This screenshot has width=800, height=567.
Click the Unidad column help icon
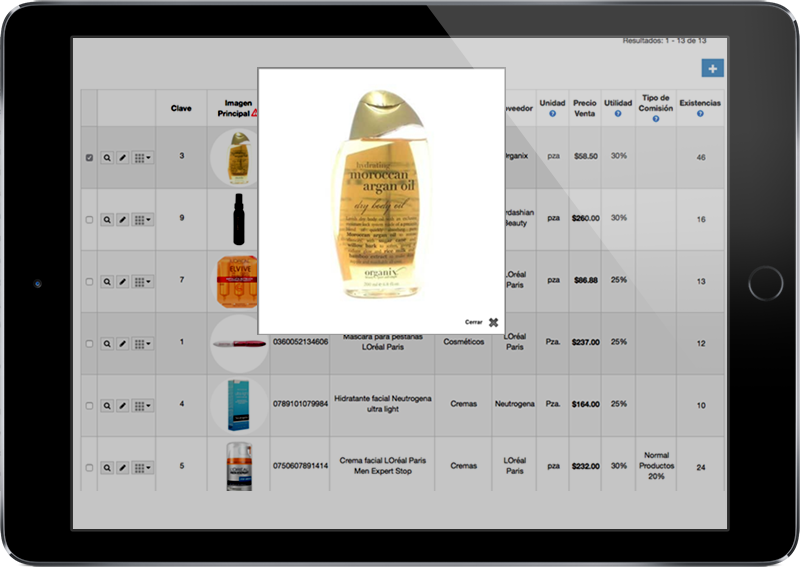(553, 114)
